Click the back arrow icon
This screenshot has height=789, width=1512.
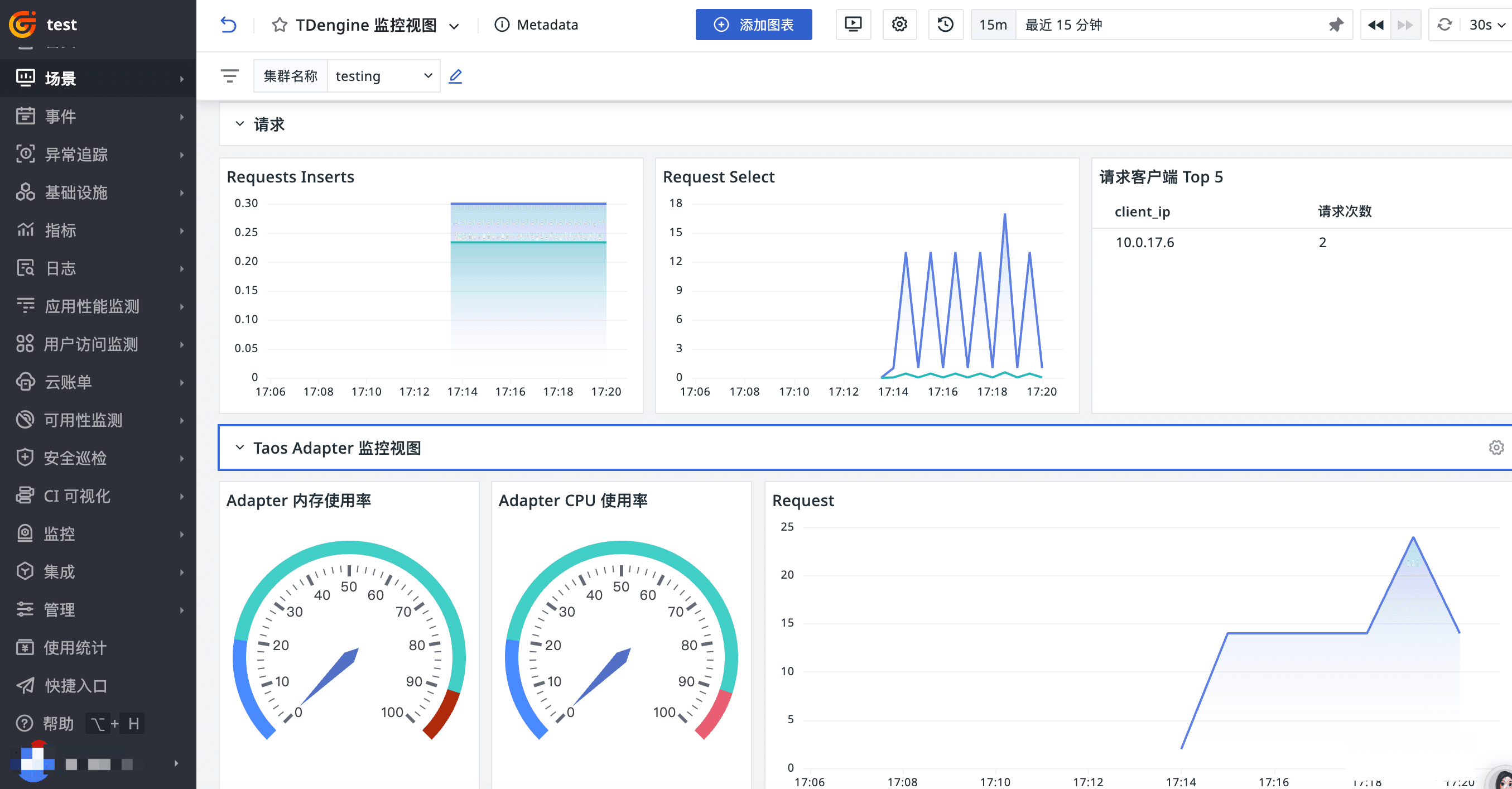228,25
